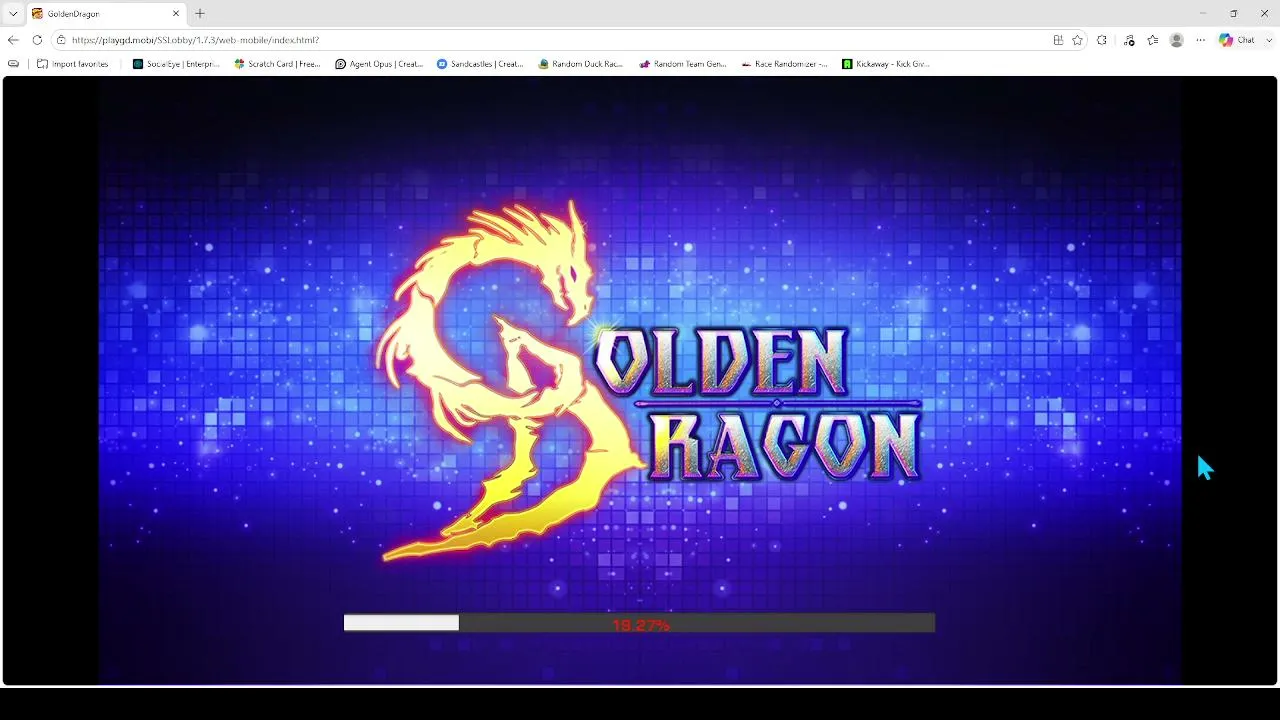Open Import favorites bookmark
1280x720 pixels.
[73, 64]
